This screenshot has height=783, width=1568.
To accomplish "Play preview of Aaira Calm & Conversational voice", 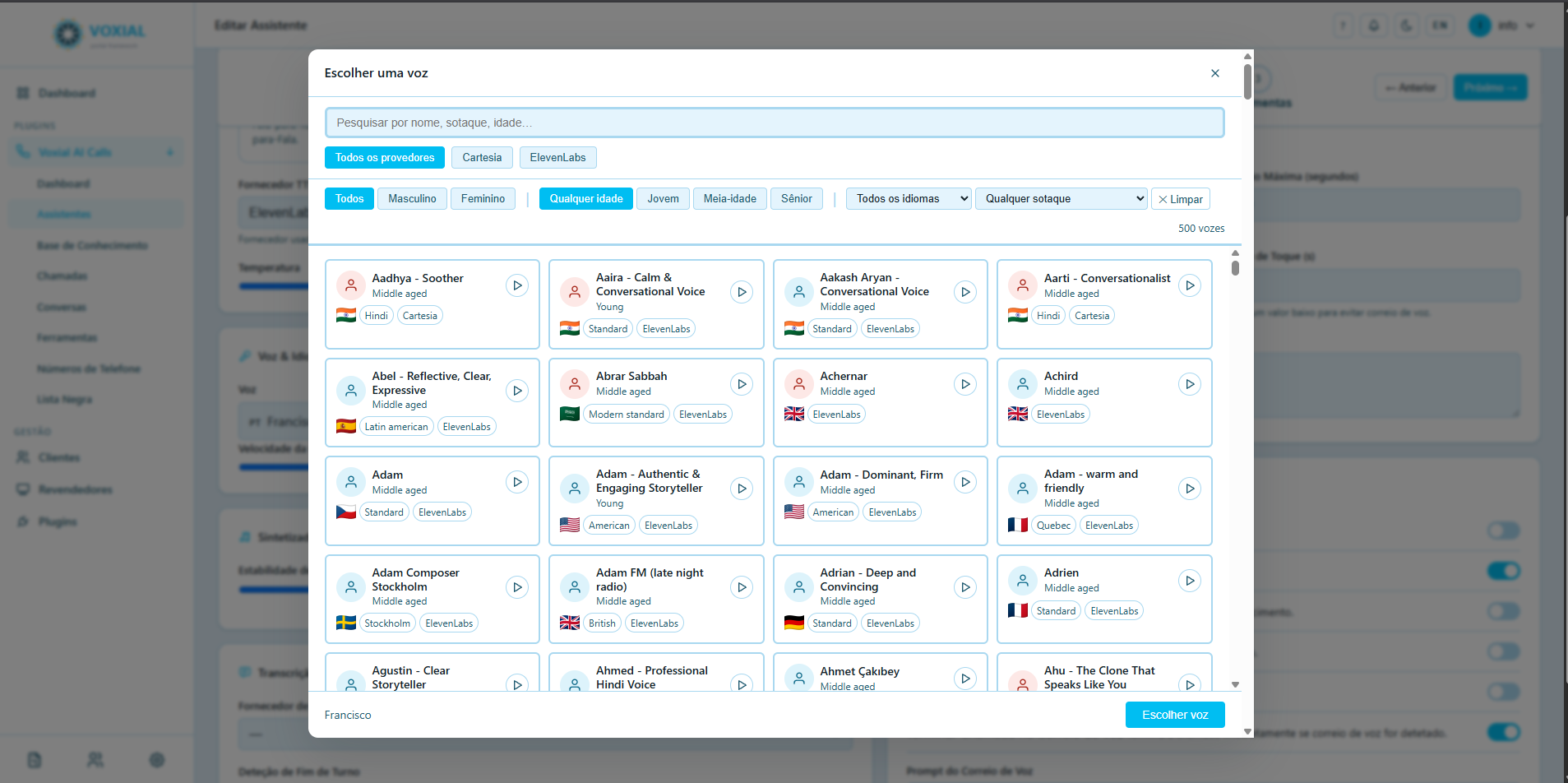I will 742,292.
